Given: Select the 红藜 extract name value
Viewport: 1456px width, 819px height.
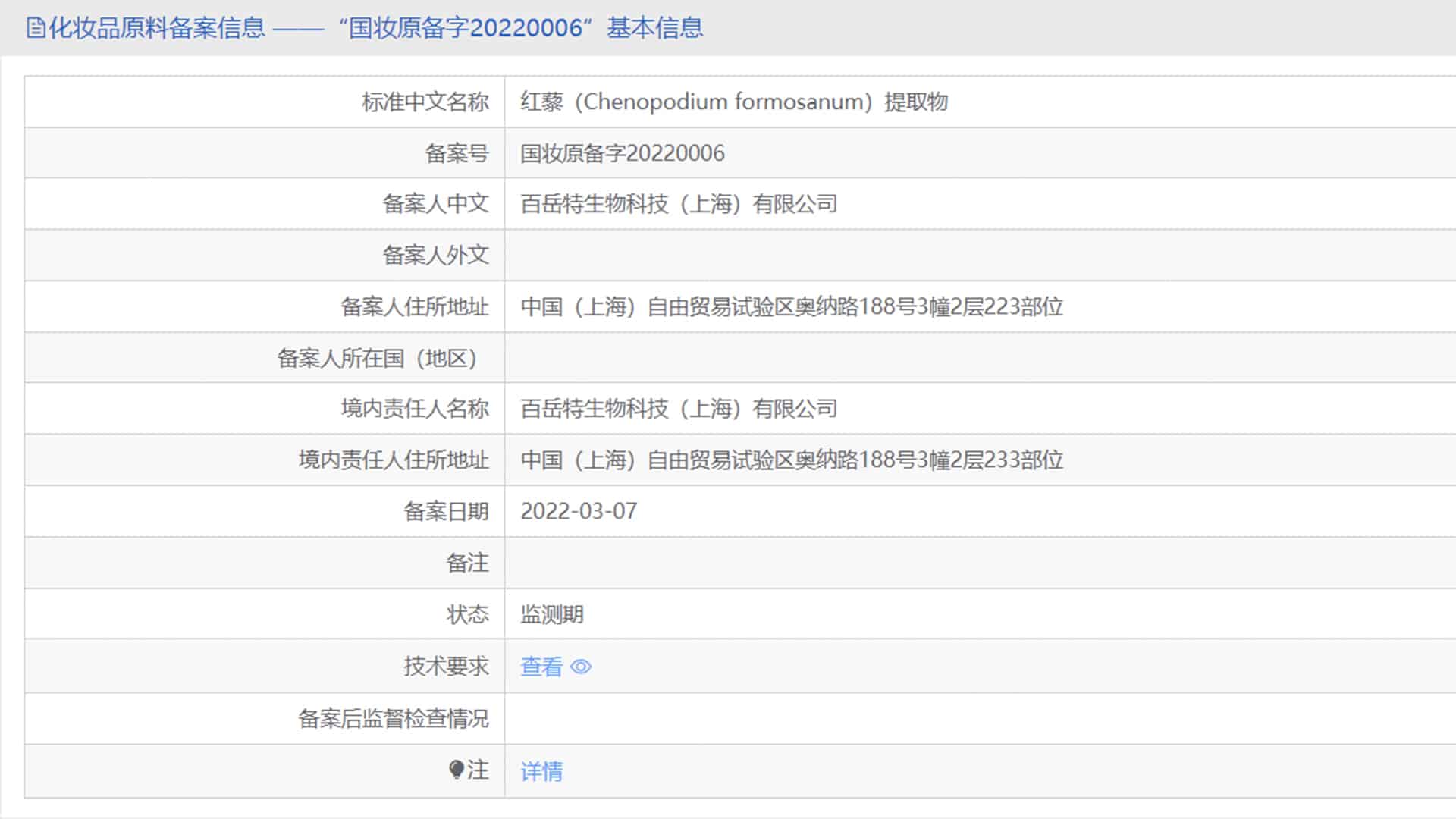Looking at the screenshot, I should [x=733, y=102].
